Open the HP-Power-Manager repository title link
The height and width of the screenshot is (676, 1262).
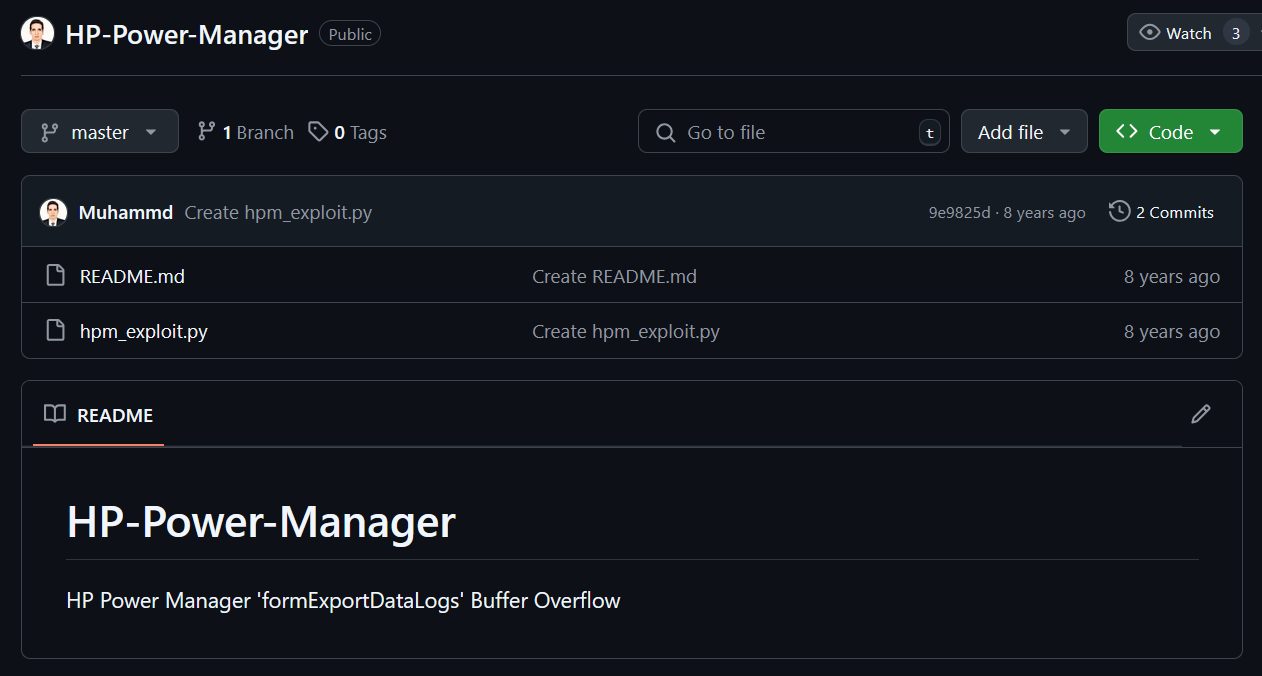[x=186, y=34]
